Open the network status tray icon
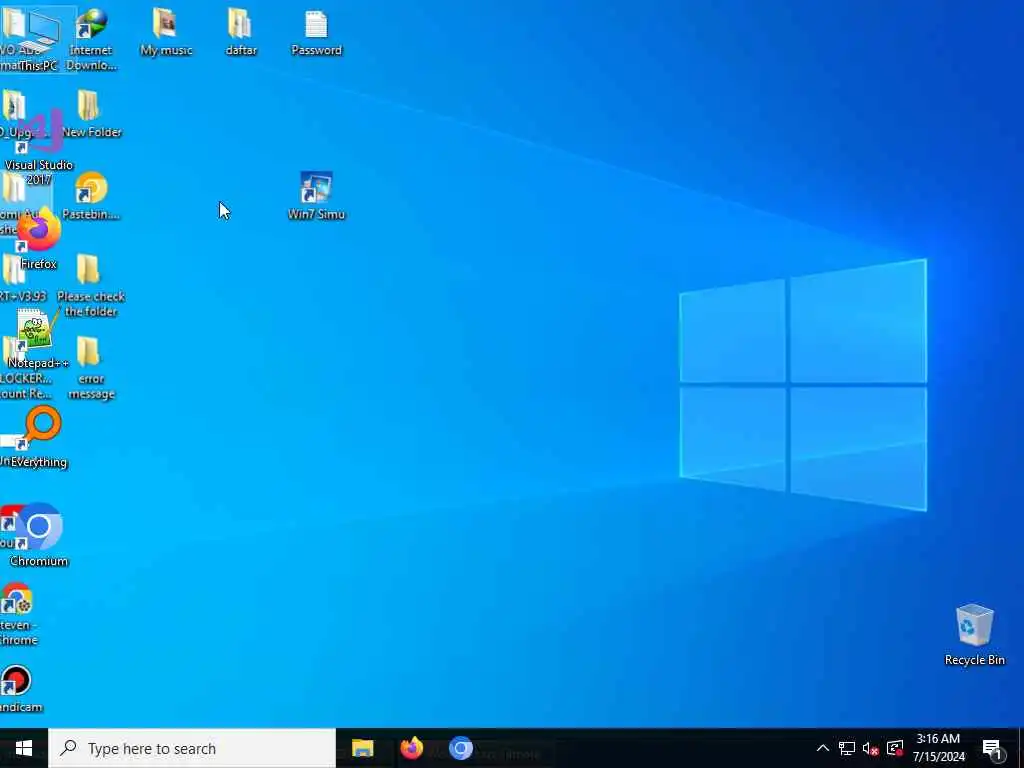This screenshot has height=768, width=1024. [x=846, y=748]
